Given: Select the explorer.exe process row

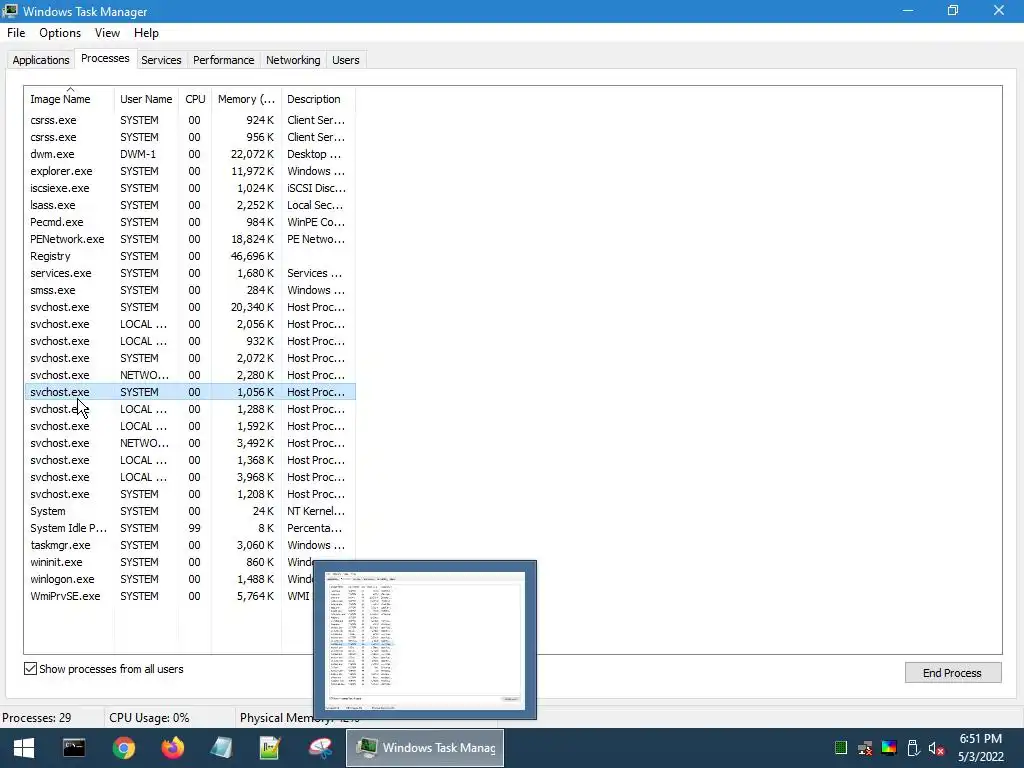Looking at the screenshot, I should [190, 171].
